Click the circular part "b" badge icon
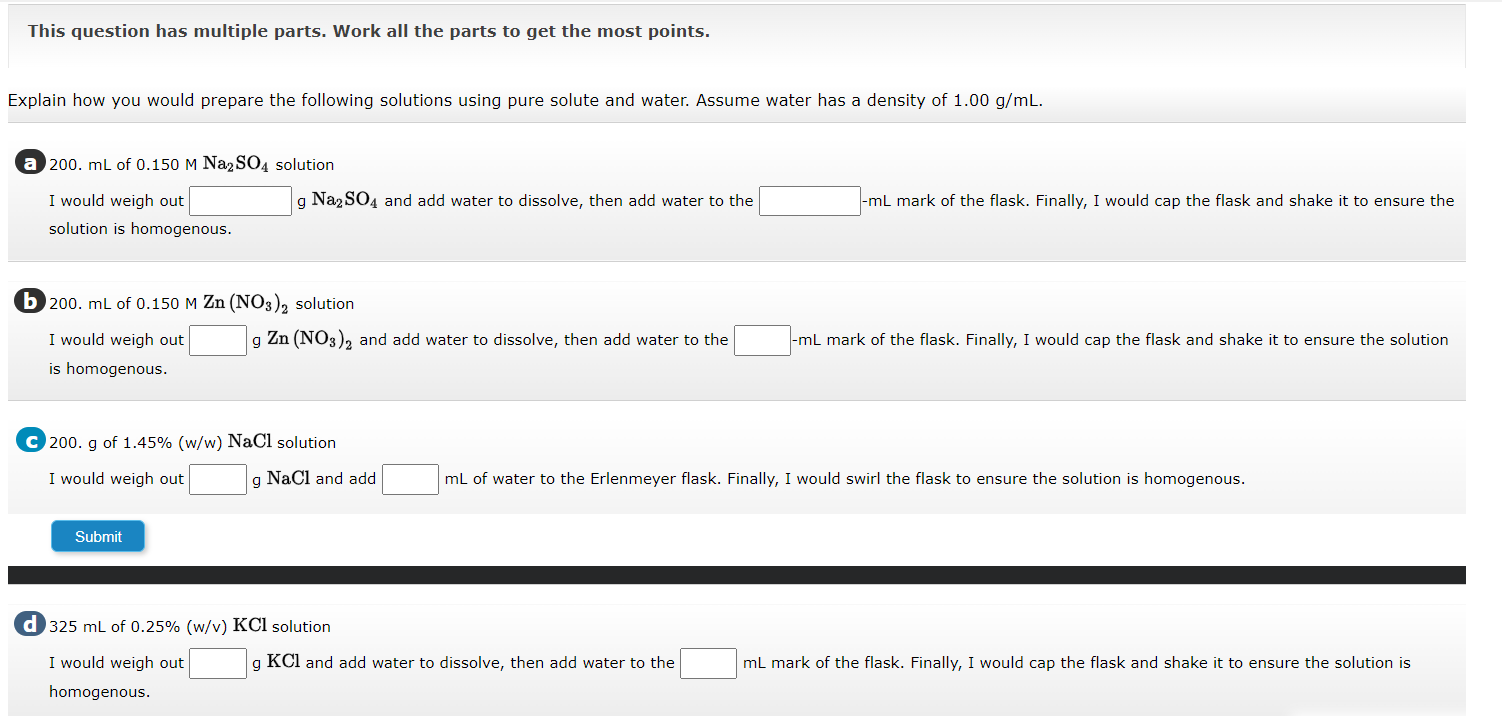 point(30,299)
